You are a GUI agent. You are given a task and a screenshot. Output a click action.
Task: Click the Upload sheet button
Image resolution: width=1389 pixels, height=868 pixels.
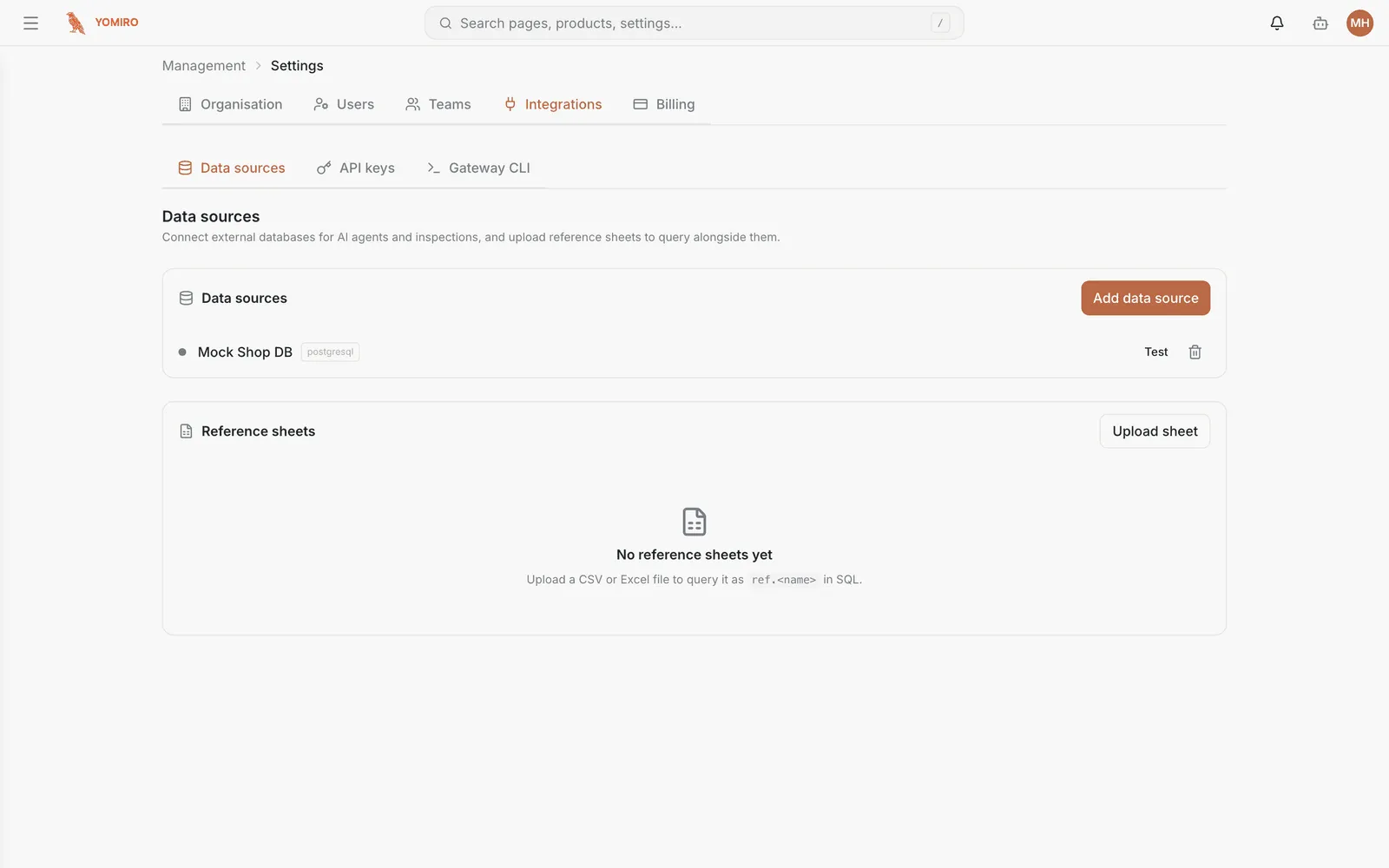click(1155, 431)
